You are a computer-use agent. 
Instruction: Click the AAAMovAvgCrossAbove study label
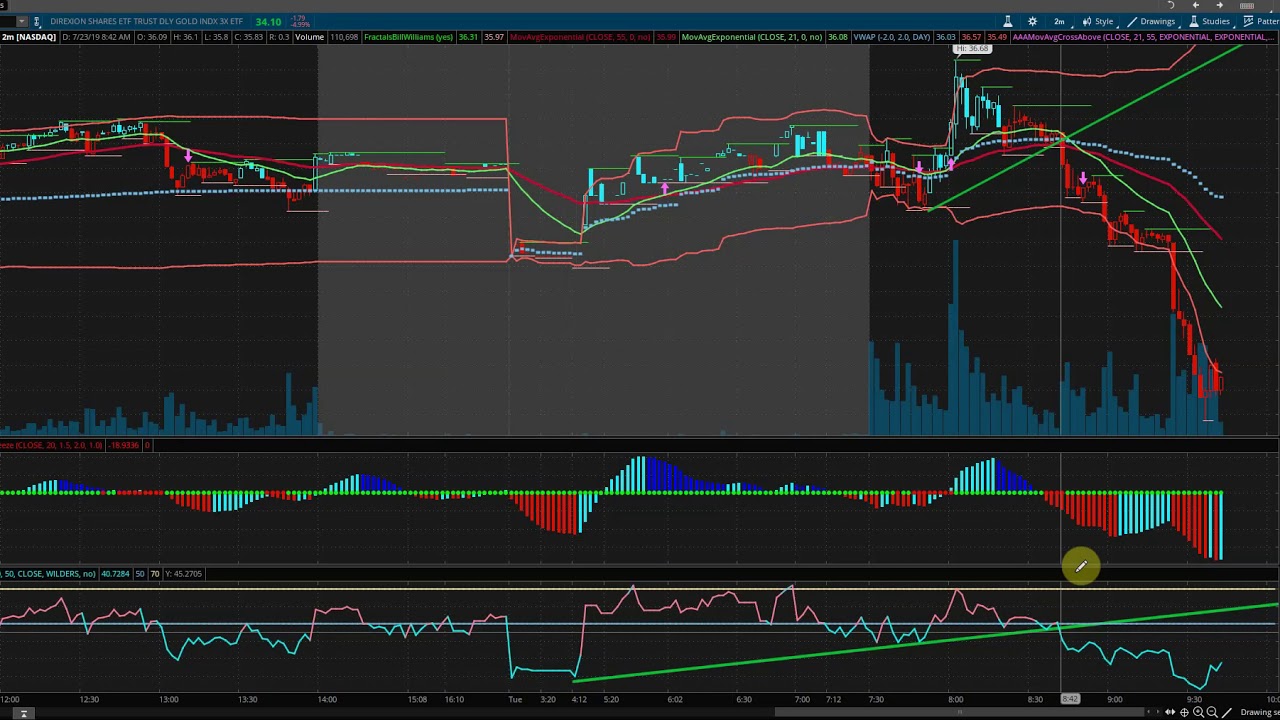tap(1142, 37)
